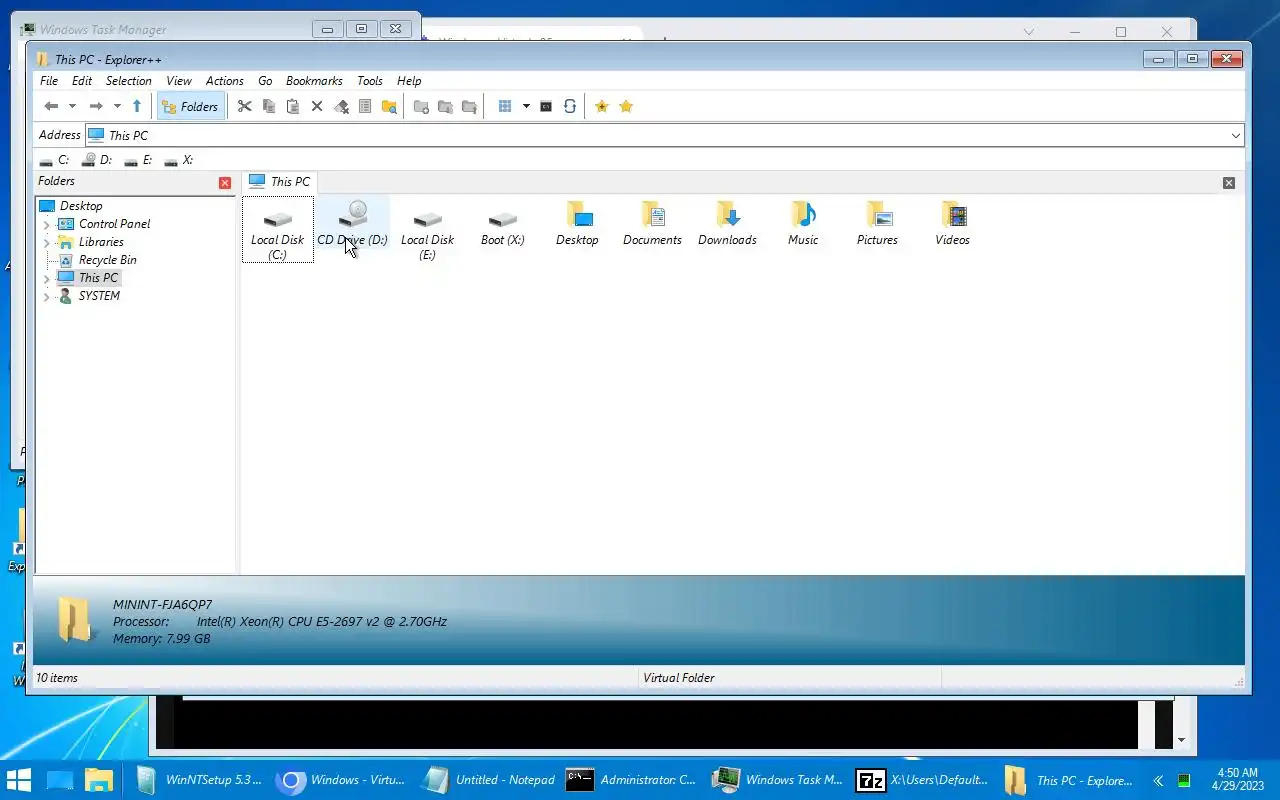Screen dimensions: 1280x800
Task: Select Libraries in the folder tree
Action: point(101,242)
